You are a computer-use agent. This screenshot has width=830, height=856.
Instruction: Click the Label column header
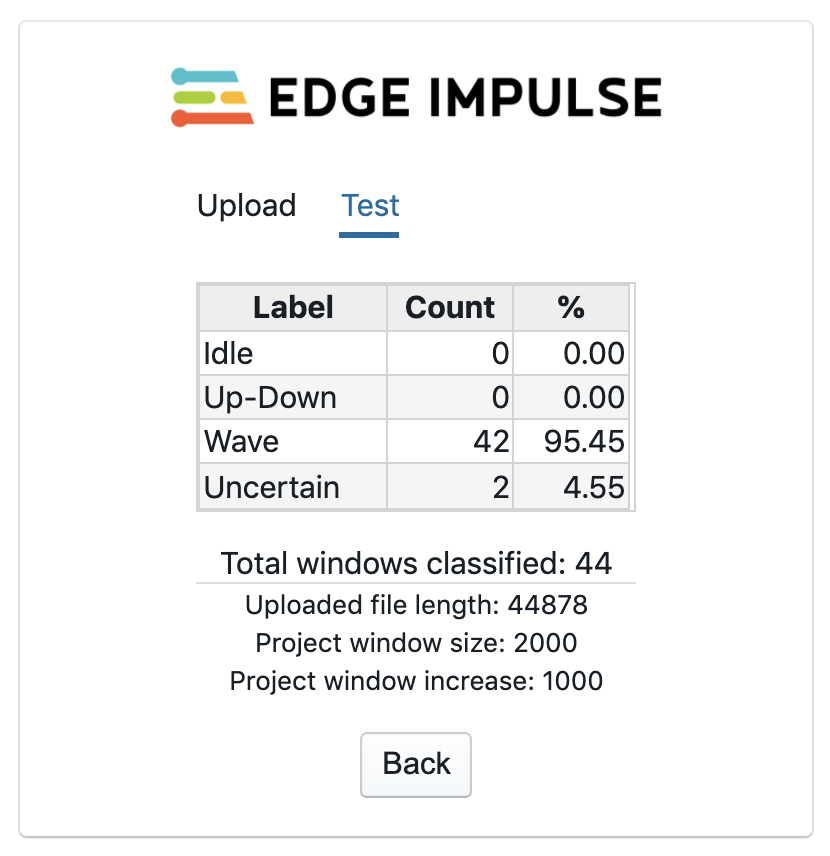[293, 307]
